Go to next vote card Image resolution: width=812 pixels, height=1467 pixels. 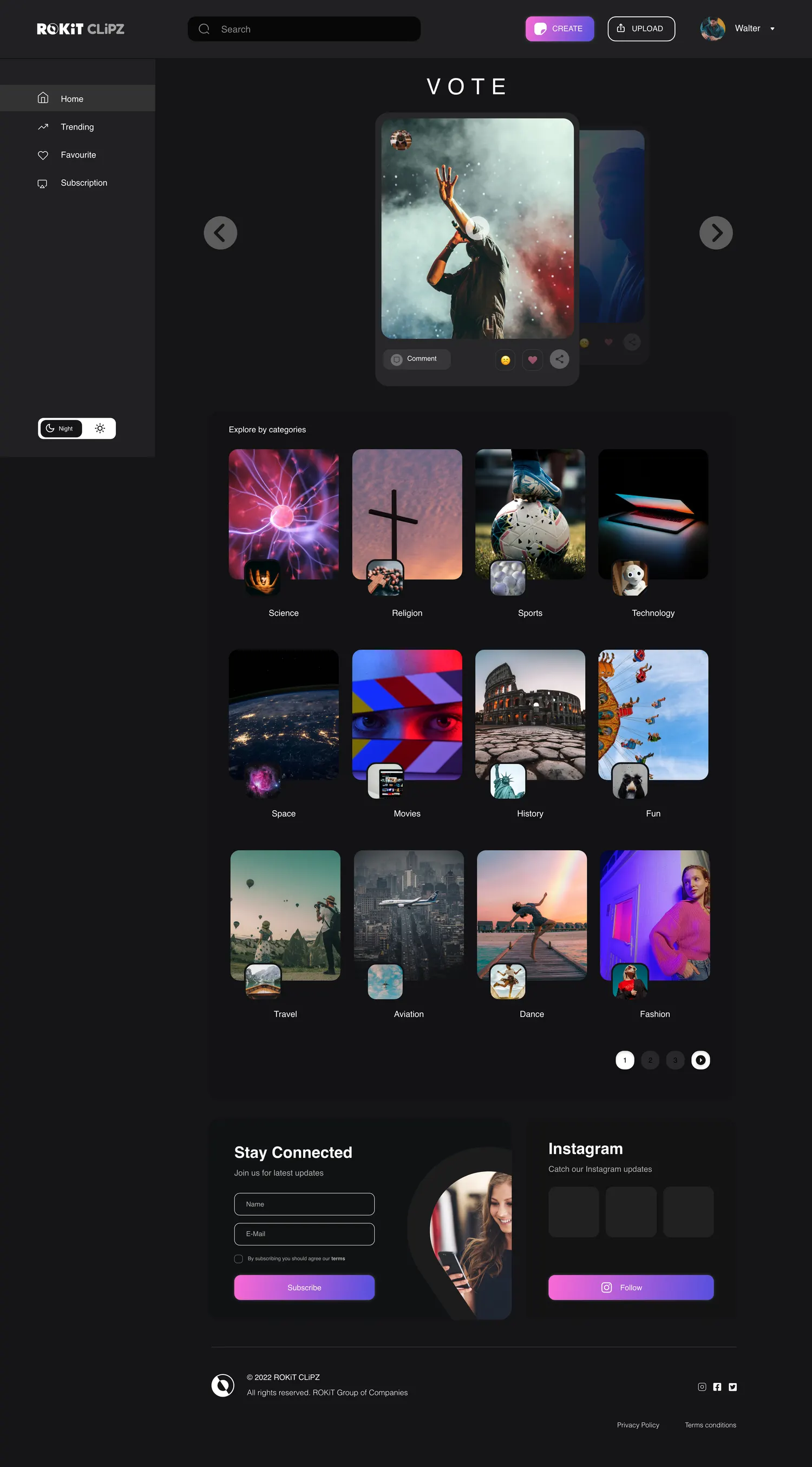716,233
